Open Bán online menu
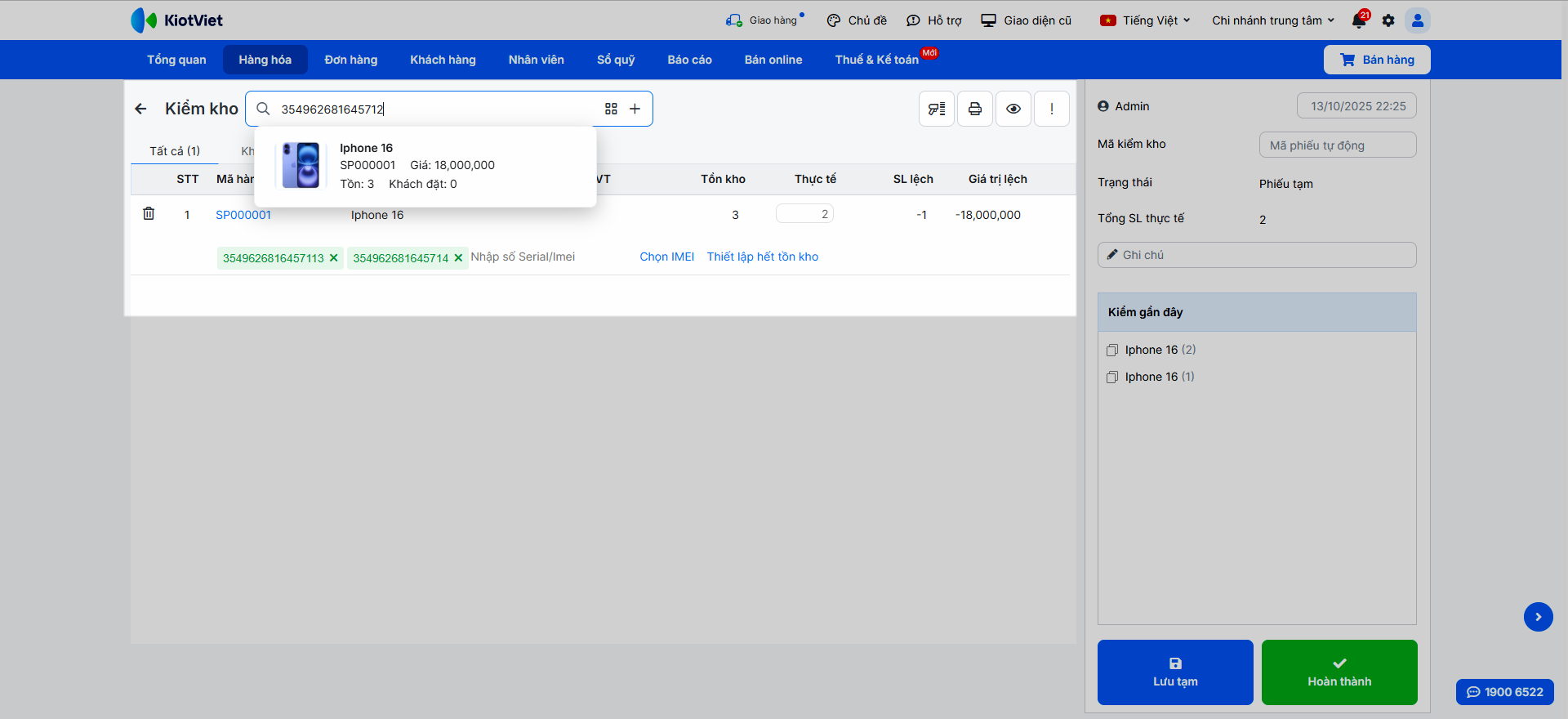The image size is (1568, 719). click(773, 60)
